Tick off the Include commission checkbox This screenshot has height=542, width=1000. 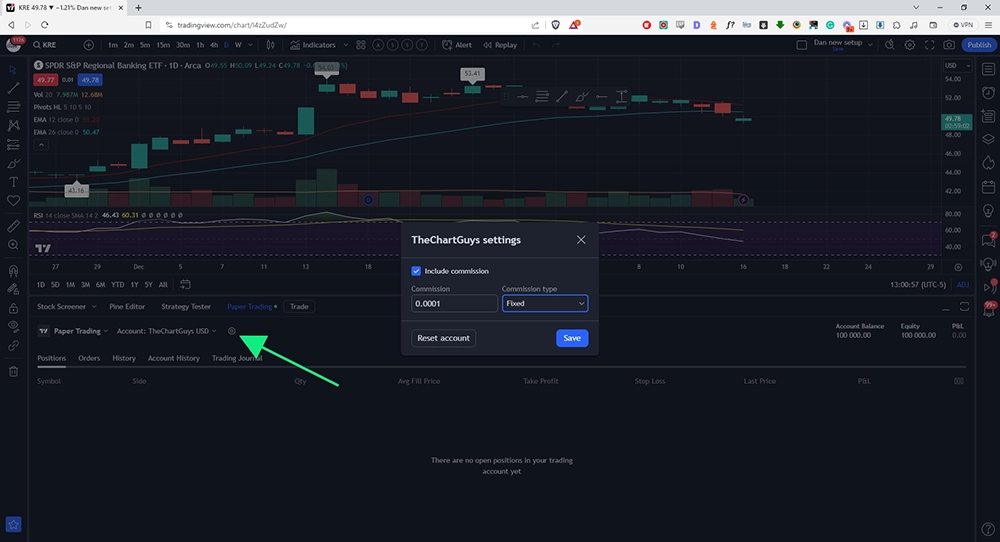tap(416, 271)
